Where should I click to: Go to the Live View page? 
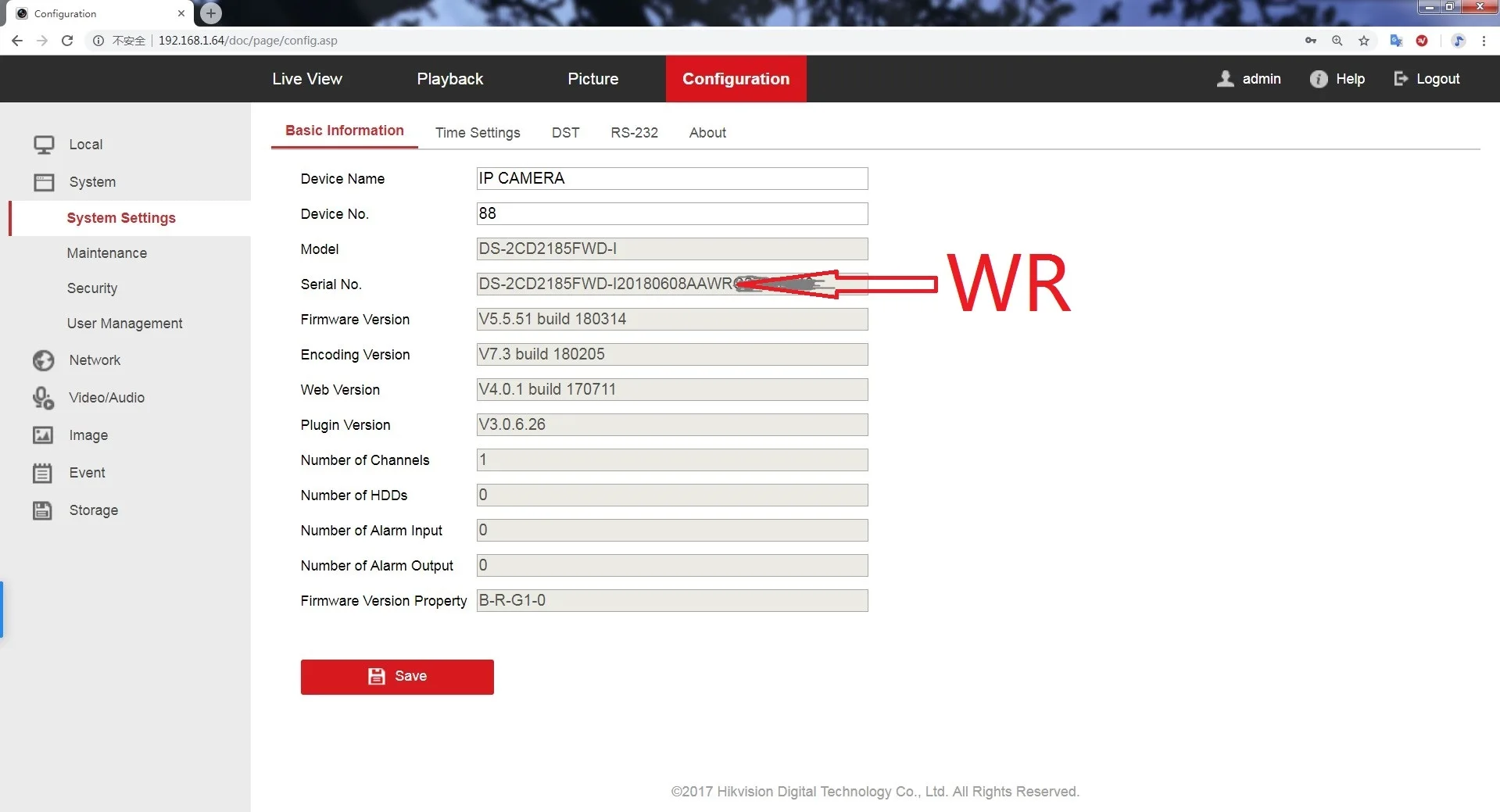[307, 79]
